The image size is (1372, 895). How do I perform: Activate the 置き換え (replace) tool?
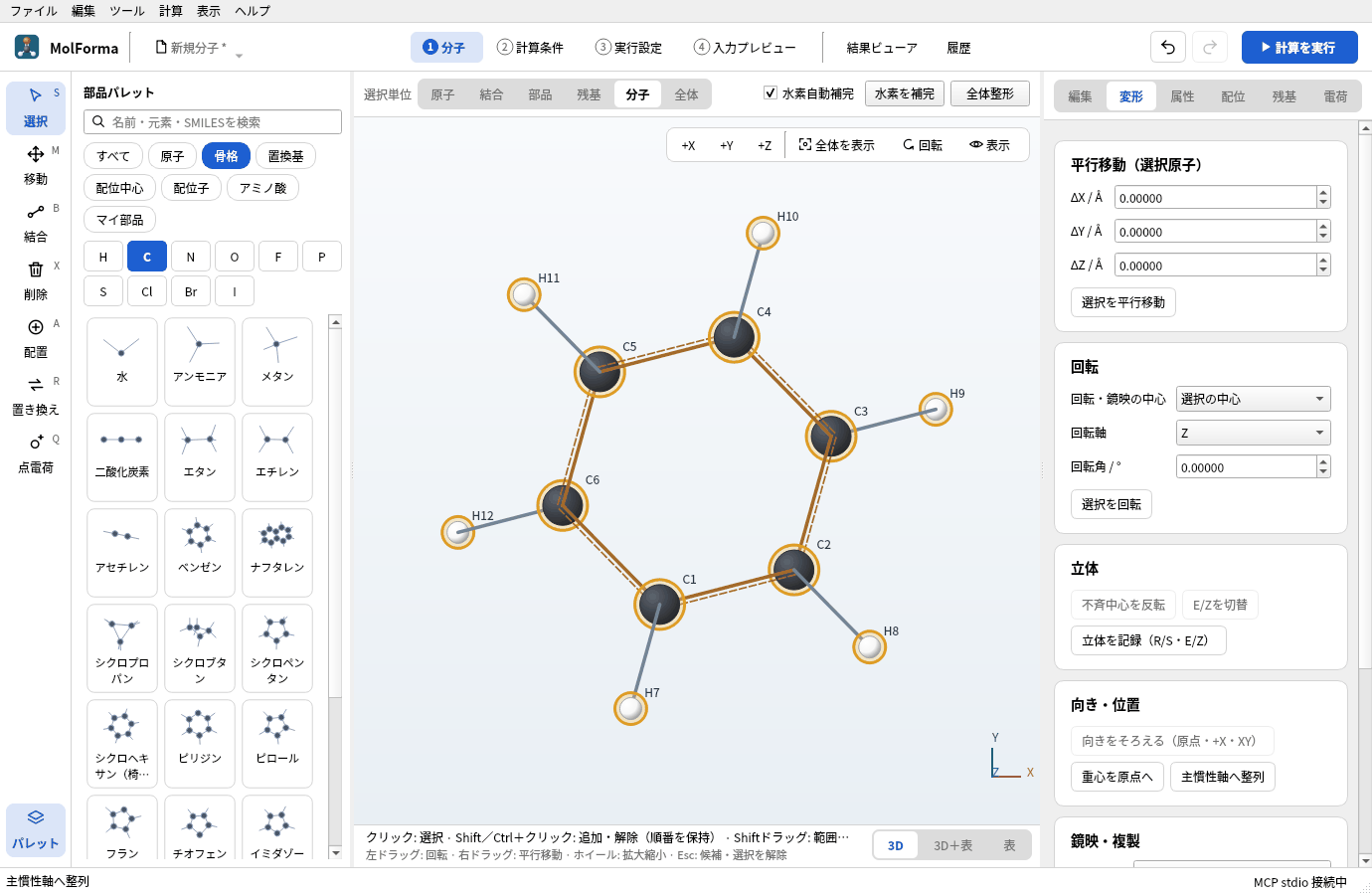(x=36, y=396)
